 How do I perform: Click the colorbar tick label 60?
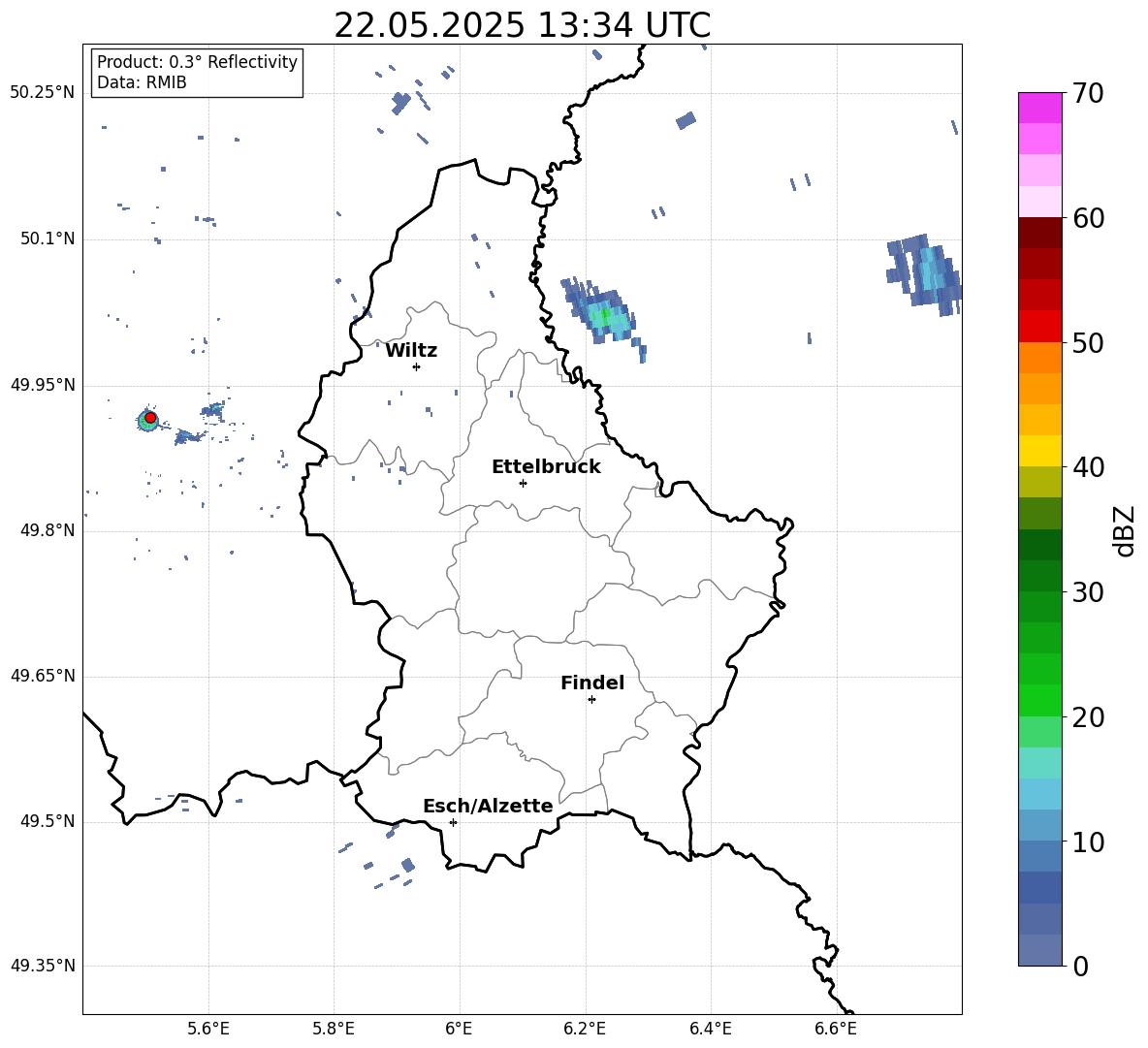click(1088, 218)
